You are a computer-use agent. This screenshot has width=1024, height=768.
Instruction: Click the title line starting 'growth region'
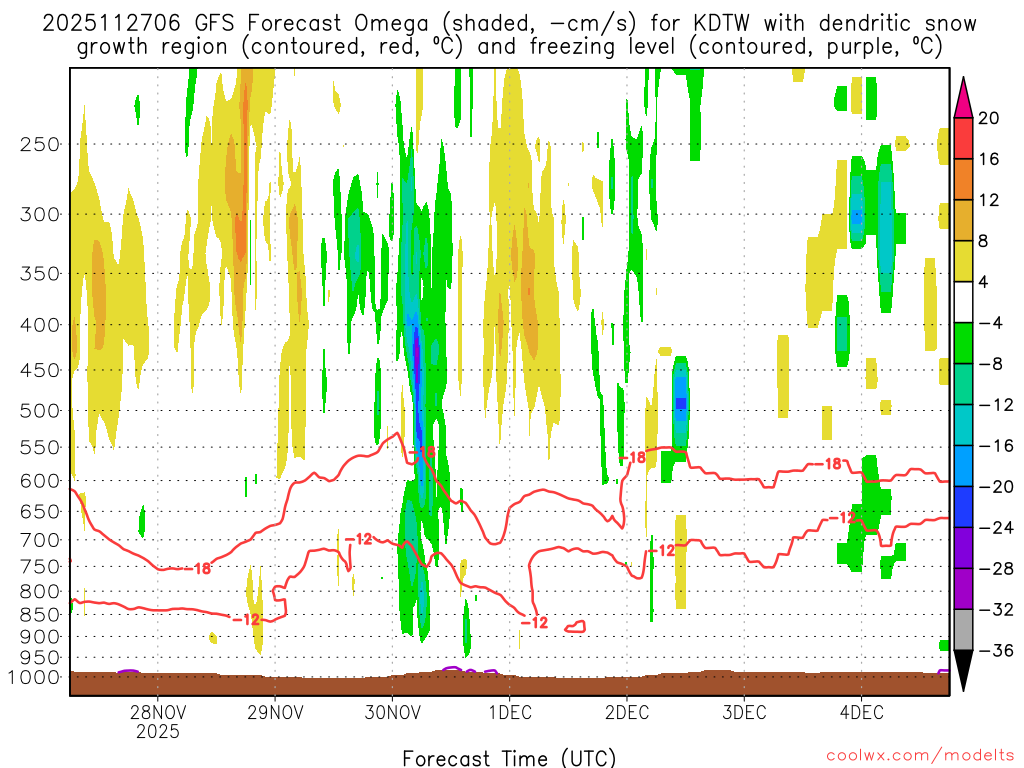(509, 47)
